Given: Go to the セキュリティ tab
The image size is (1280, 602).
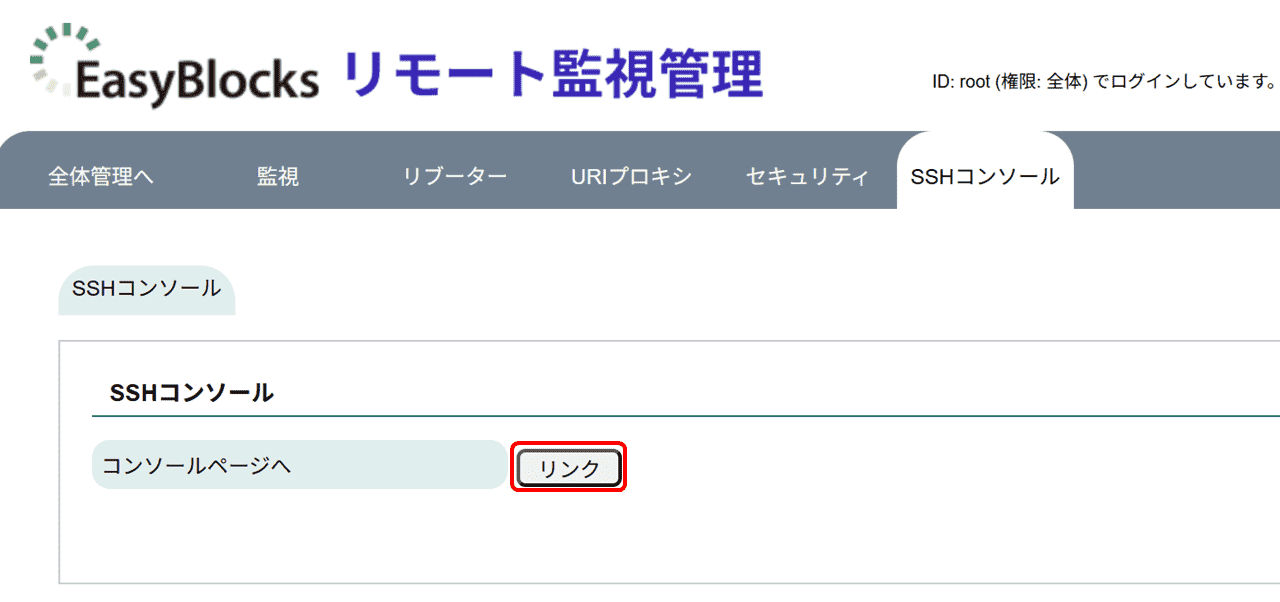Looking at the screenshot, I should (808, 177).
